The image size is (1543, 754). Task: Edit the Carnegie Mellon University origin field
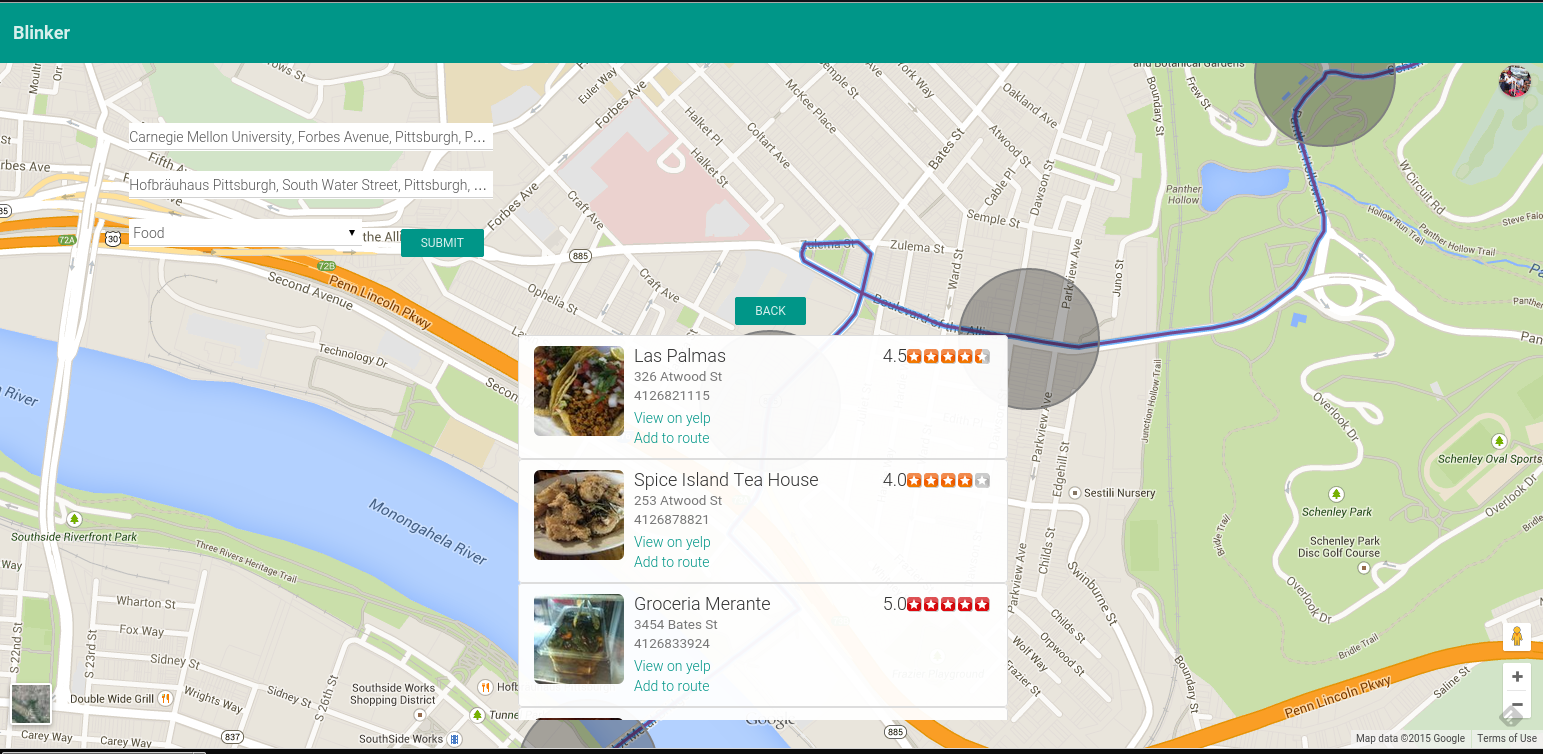pyautogui.click(x=310, y=137)
